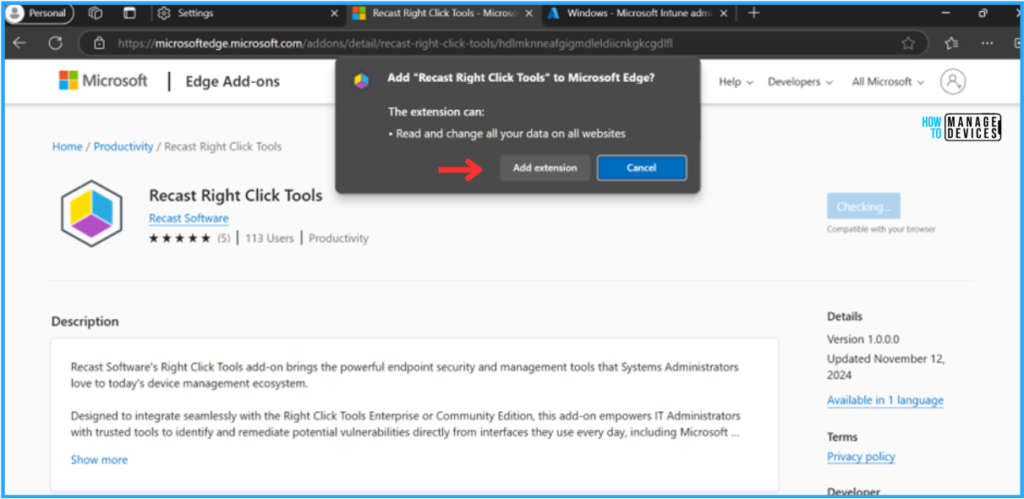The width and height of the screenshot is (1024, 499).
Task: Click Show more in description
Action: [99, 460]
